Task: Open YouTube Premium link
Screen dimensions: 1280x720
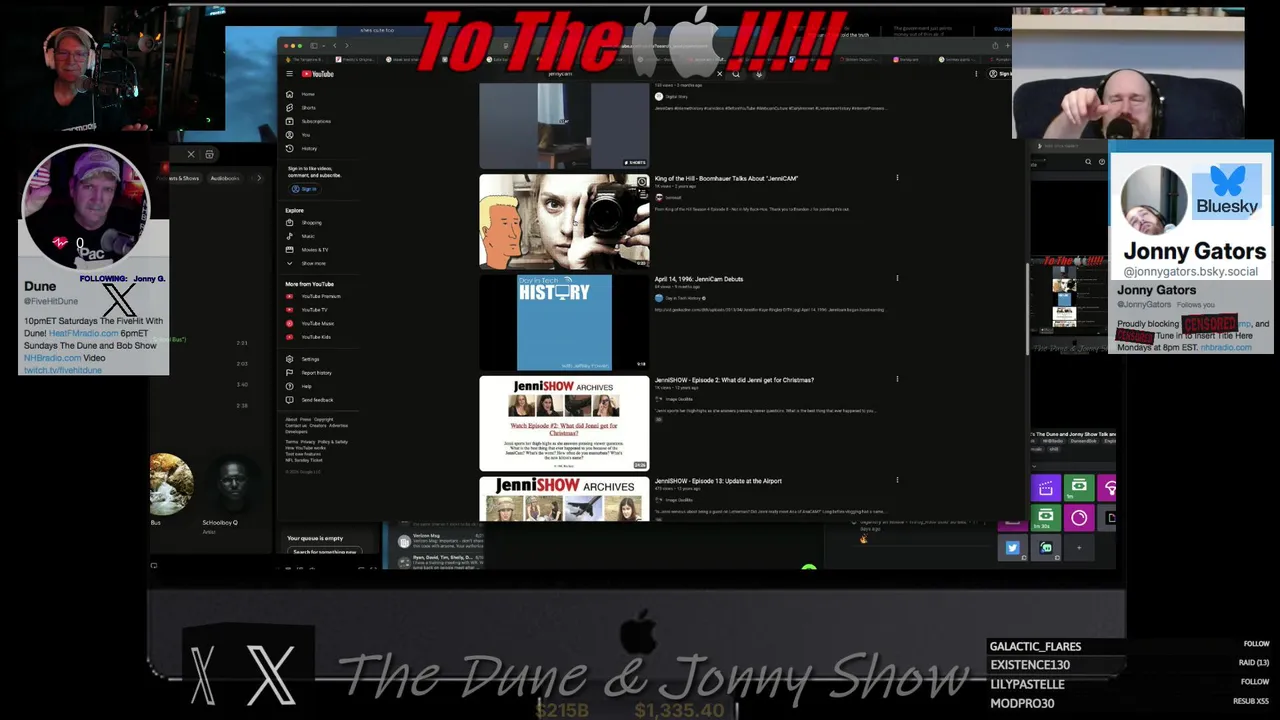Action: tap(314, 297)
